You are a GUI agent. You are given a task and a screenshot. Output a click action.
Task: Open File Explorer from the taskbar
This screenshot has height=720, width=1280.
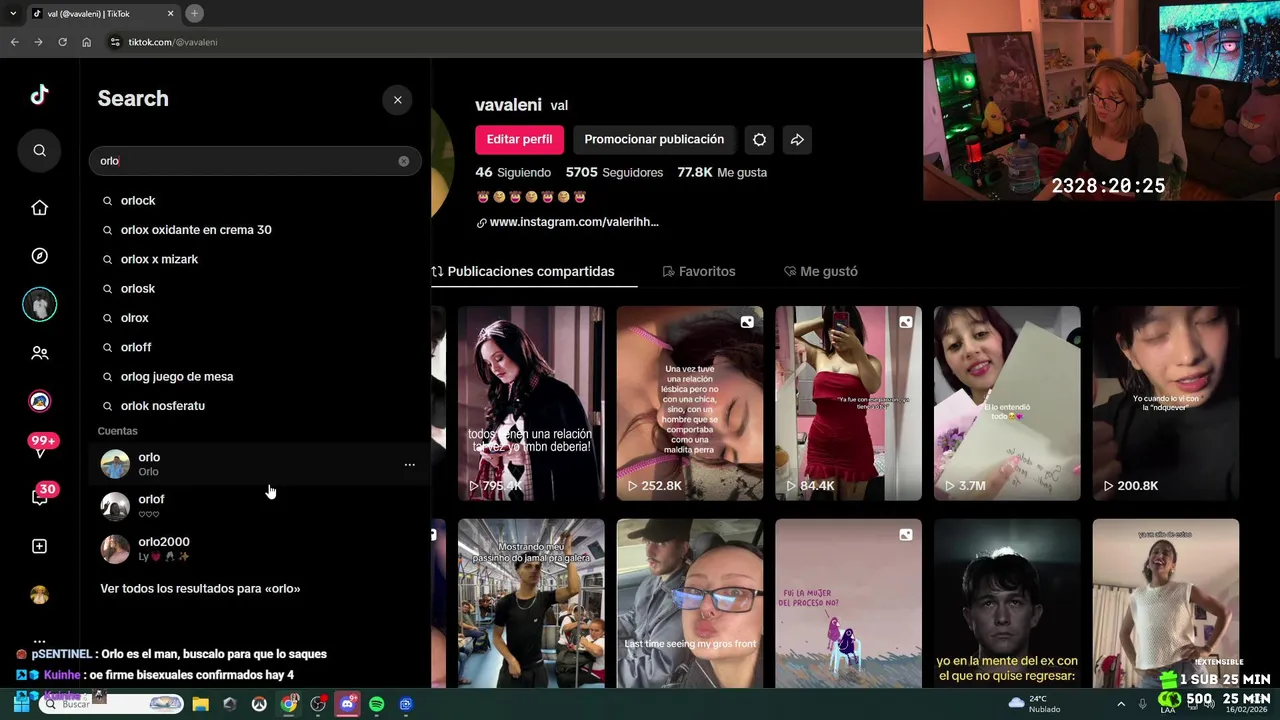[x=200, y=704]
